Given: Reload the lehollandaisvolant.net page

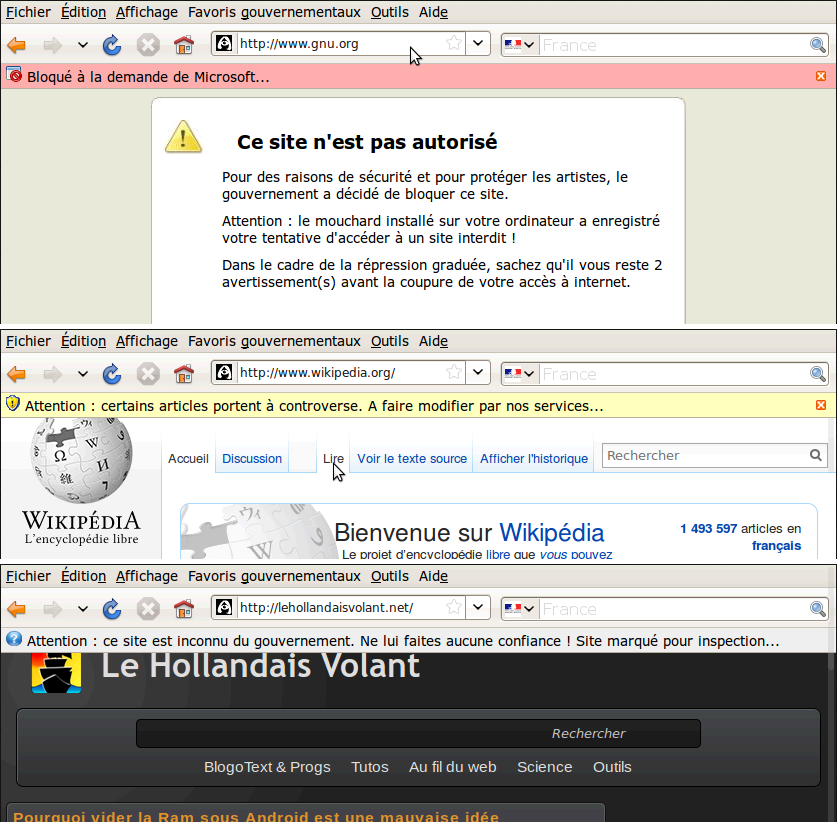Looking at the screenshot, I should [112, 608].
